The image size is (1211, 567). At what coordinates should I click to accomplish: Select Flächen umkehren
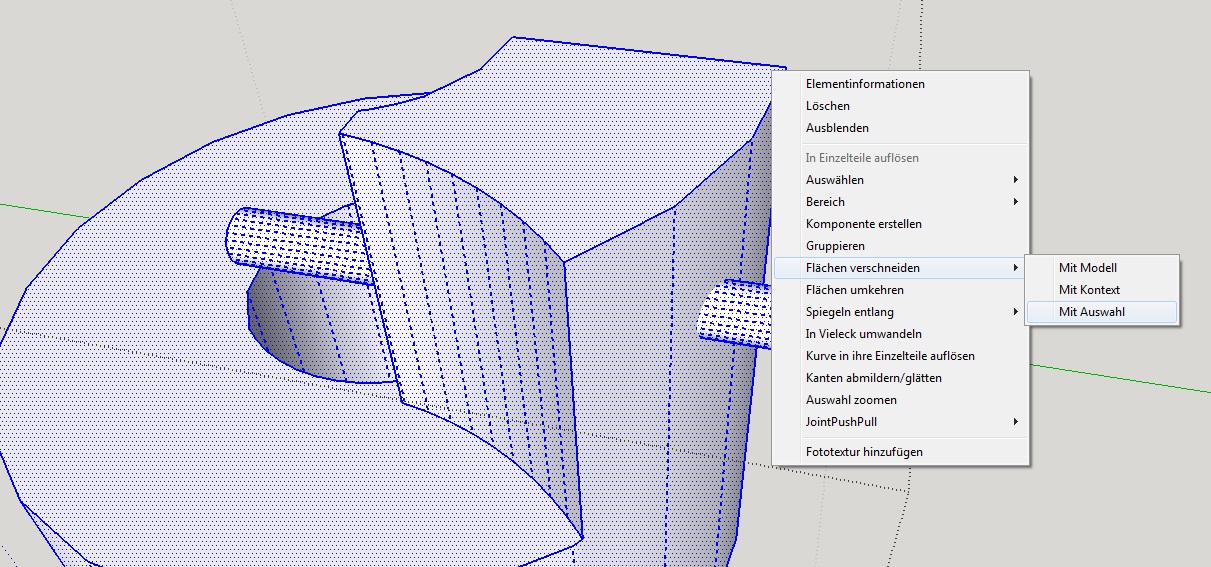(x=854, y=290)
